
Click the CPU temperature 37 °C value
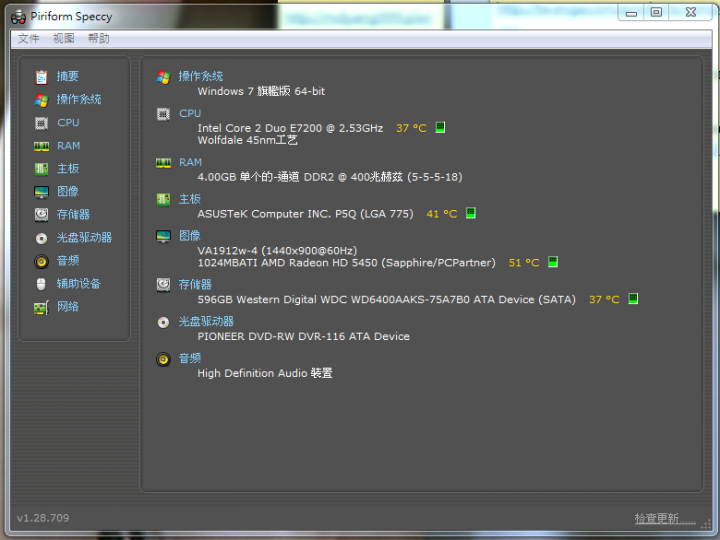click(x=411, y=128)
